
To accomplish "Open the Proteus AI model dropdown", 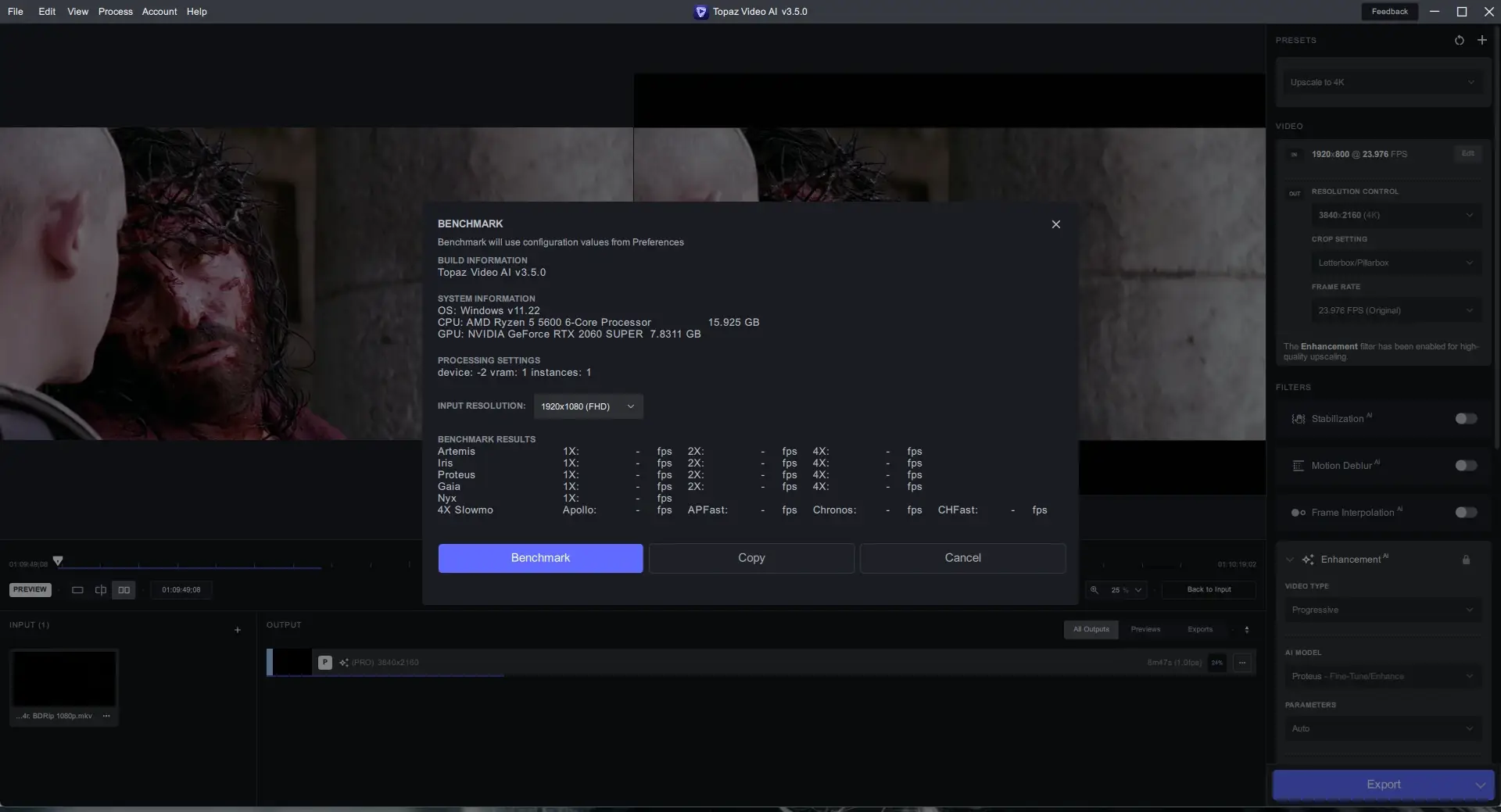I will pos(1382,677).
